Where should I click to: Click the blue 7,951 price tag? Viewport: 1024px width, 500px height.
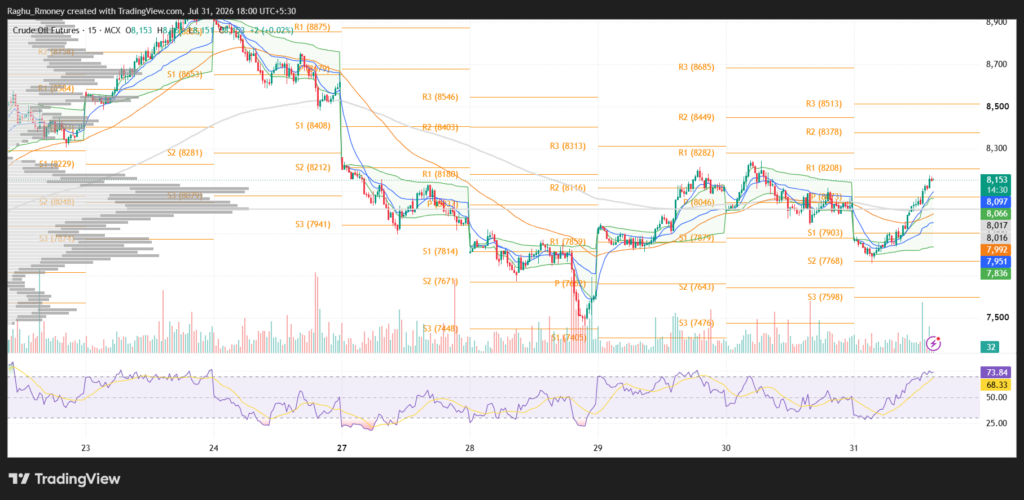point(996,261)
